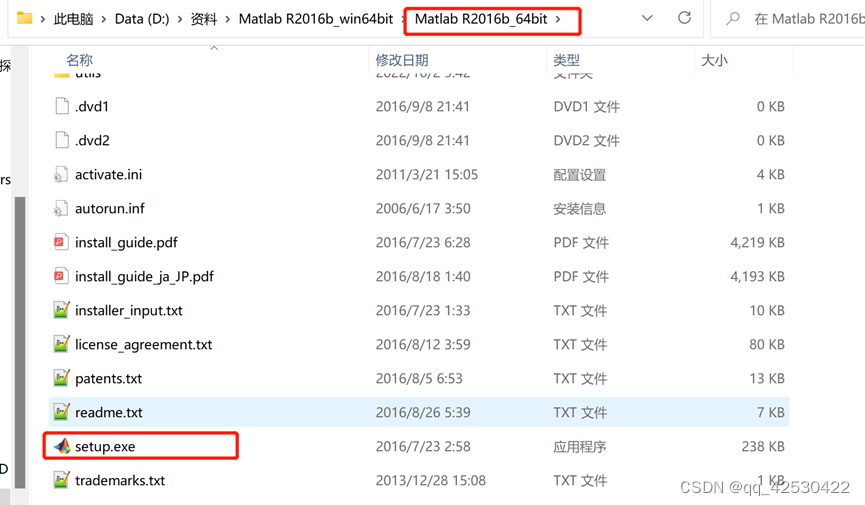865x505 pixels.
Task: Click the 4,193 KB size cell
Action: (757, 277)
